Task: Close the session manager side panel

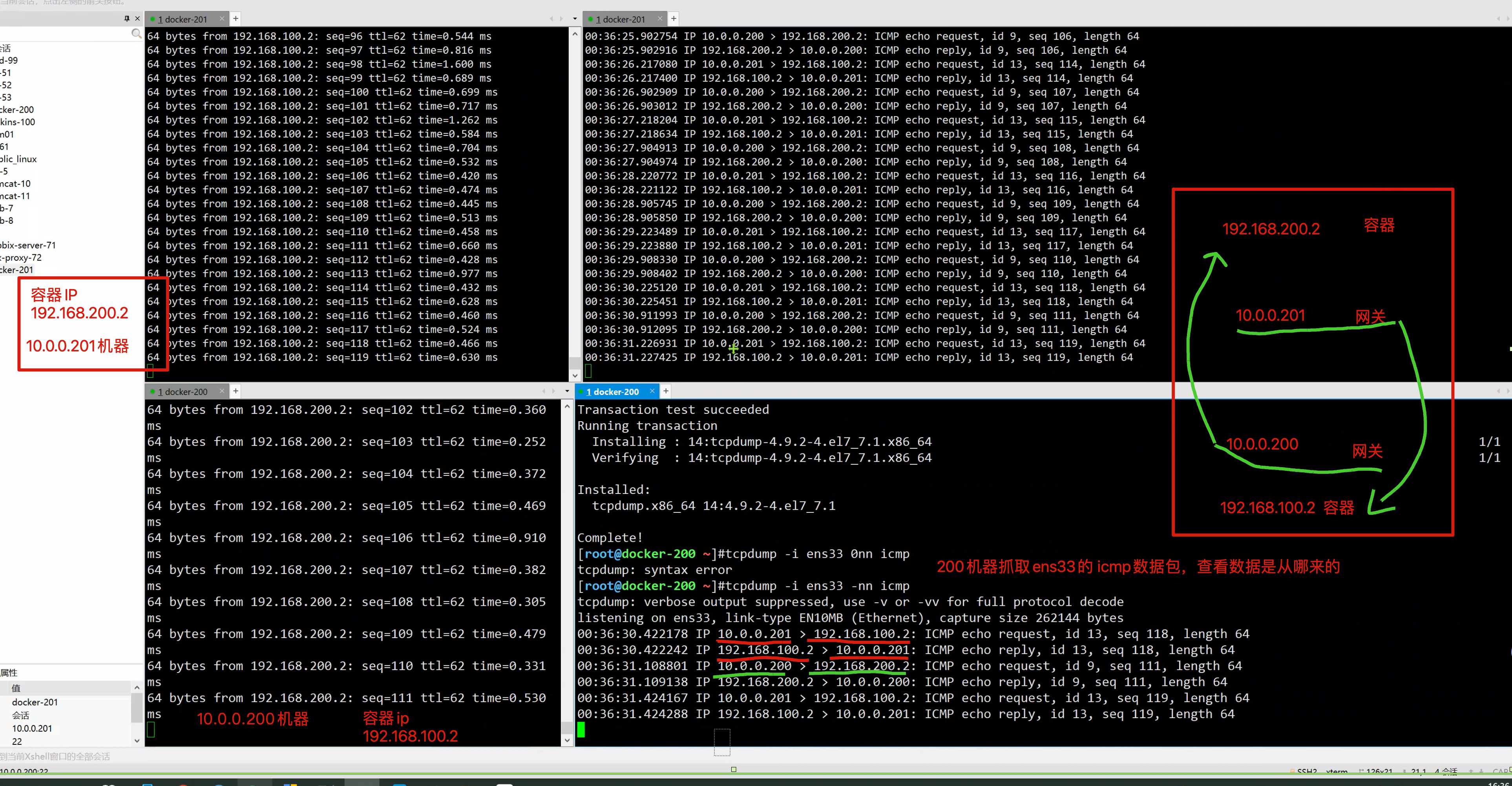Action: [x=137, y=19]
